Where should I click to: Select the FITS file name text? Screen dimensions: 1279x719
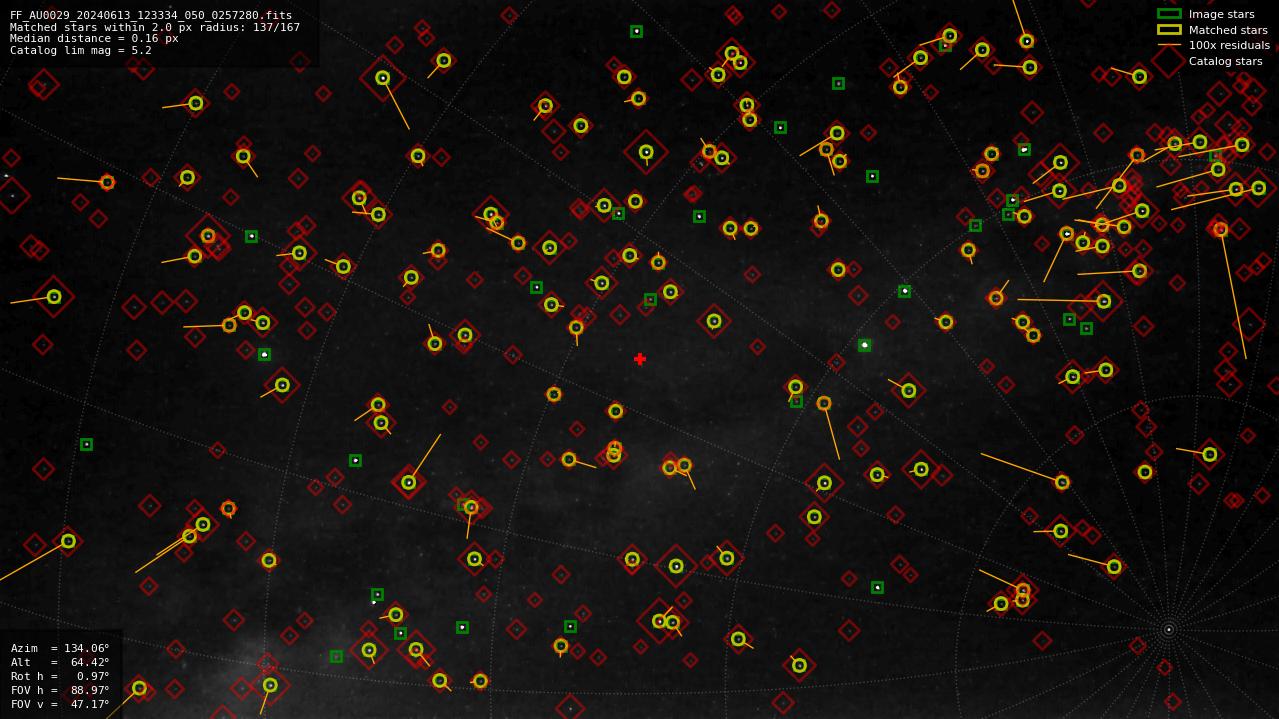151,16
